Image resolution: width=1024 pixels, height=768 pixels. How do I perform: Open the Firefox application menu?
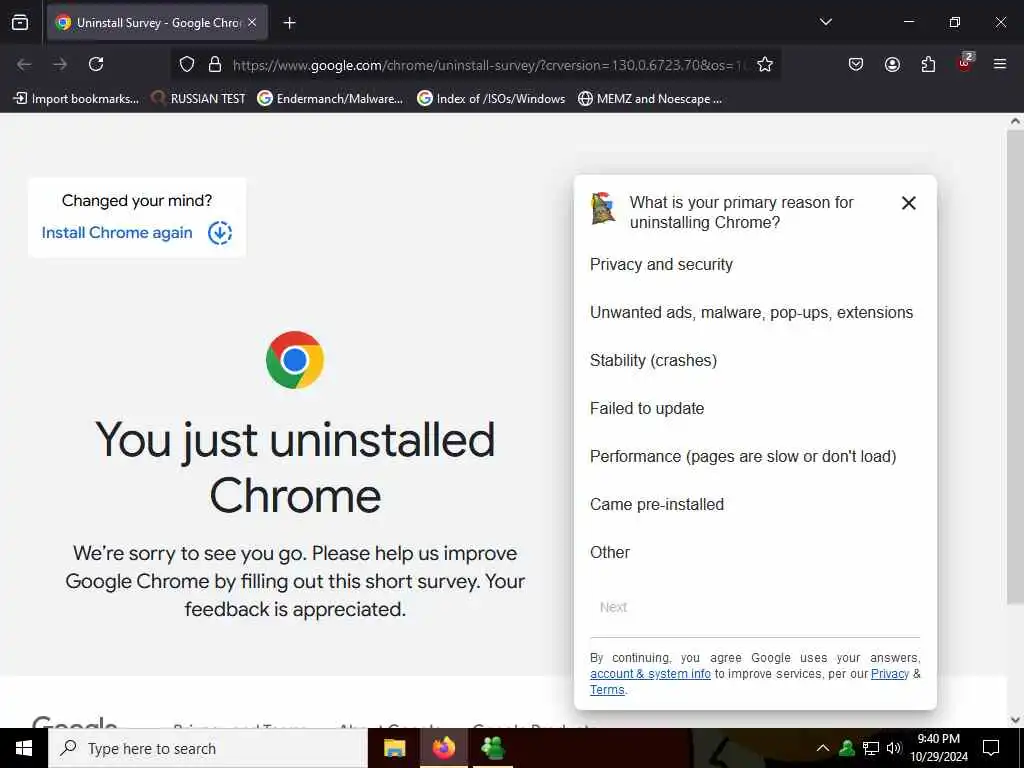pos(1000,64)
